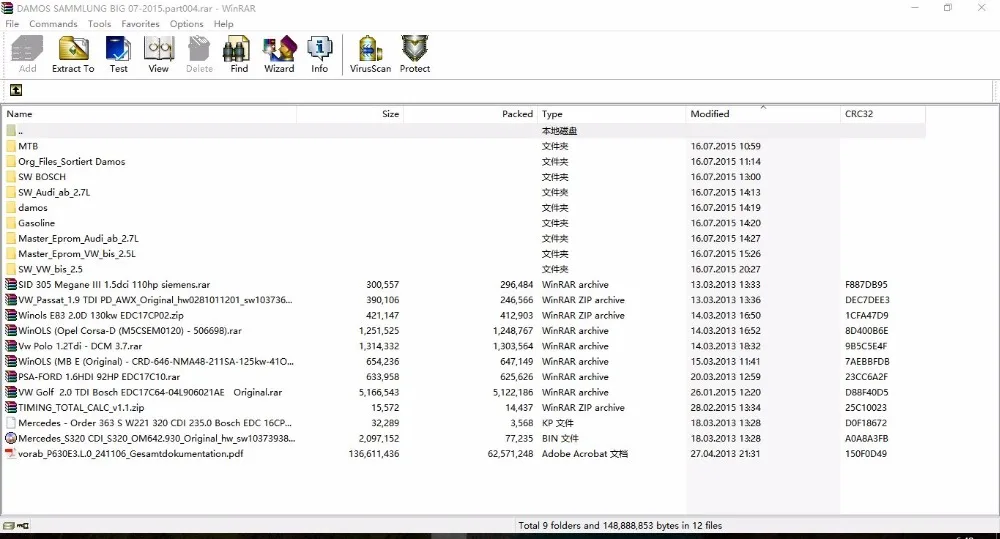Screen dimensions: 1000x539
Task: Select SW_VW_bis_2.5 folder name
Action: [50, 269]
